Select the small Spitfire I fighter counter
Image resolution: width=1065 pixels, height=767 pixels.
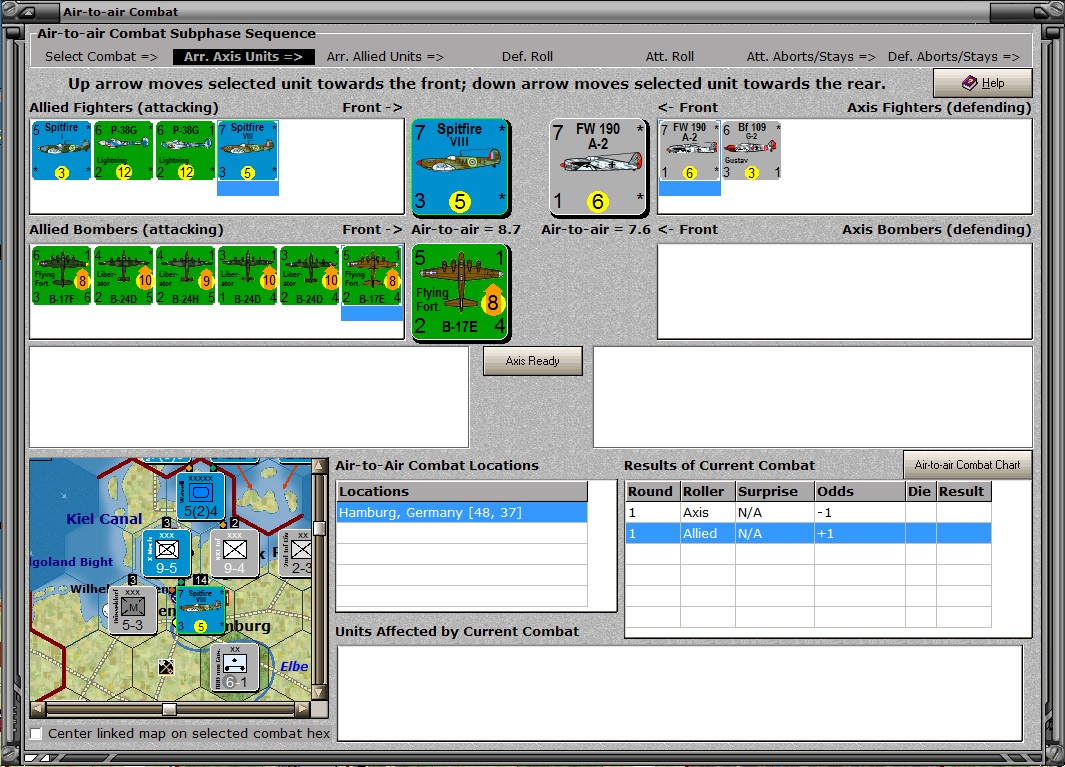61,151
